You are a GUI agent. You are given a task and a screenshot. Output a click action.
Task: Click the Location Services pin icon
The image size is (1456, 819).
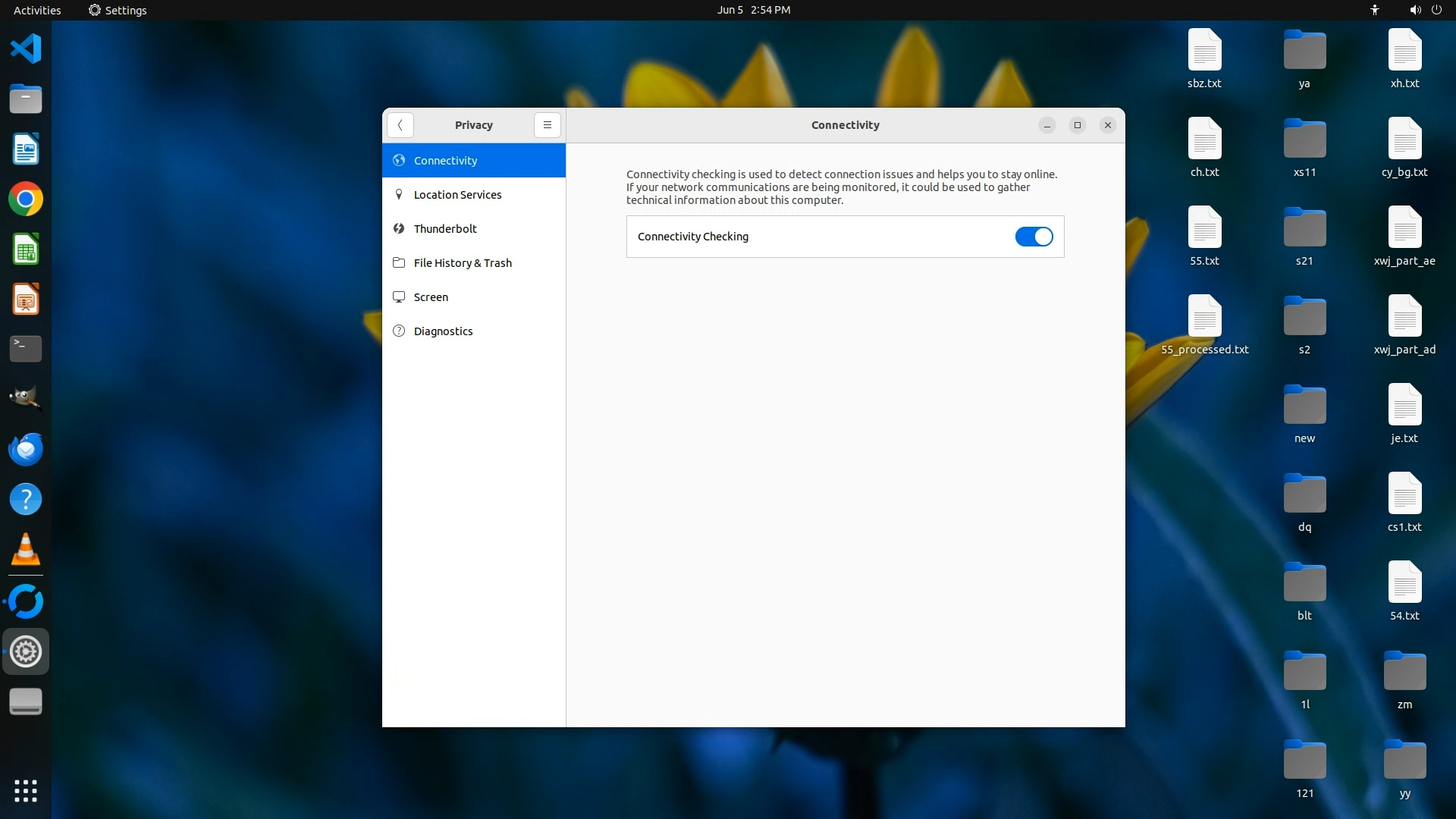(x=399, y=194)
